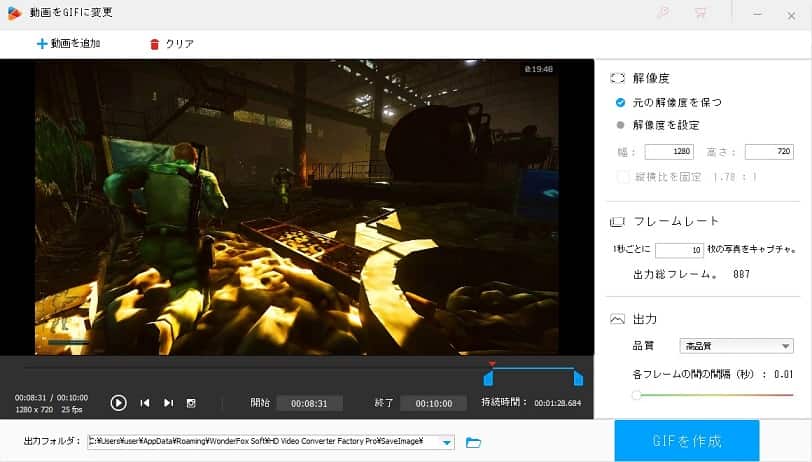Minimize the window
The image size is (812, 462).
pos(757,14)
